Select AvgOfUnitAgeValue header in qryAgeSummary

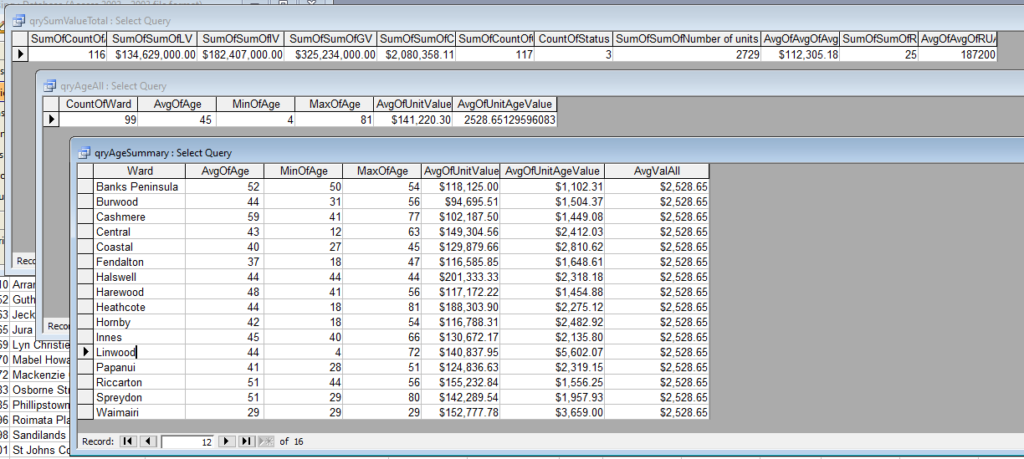552,171
